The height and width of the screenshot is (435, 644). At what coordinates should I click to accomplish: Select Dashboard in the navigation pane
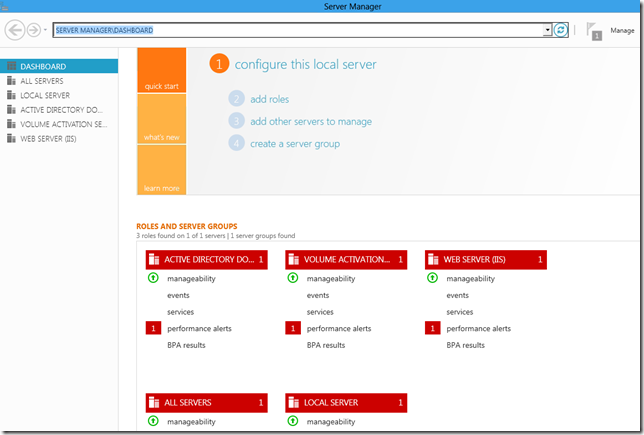(59, 66)
